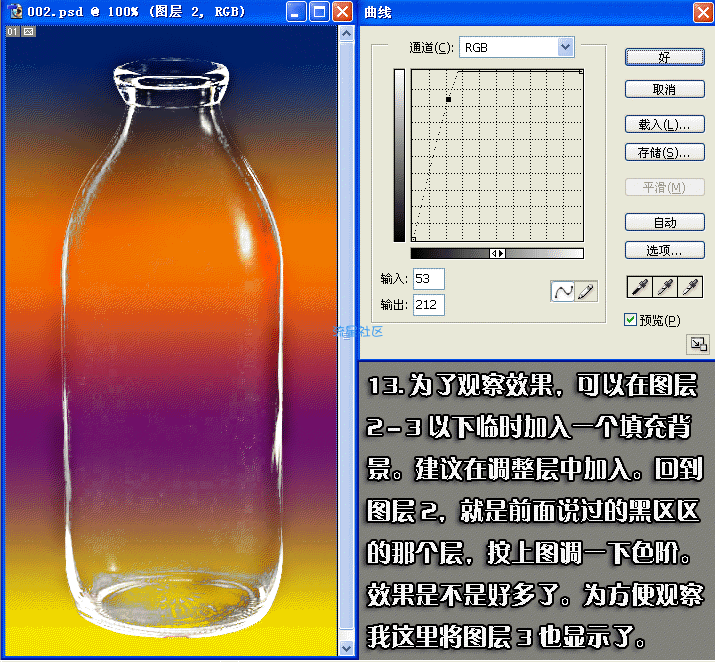The image size is (715, 662).
Task: Select the black control point on the curve
Action: coord(449,99)
